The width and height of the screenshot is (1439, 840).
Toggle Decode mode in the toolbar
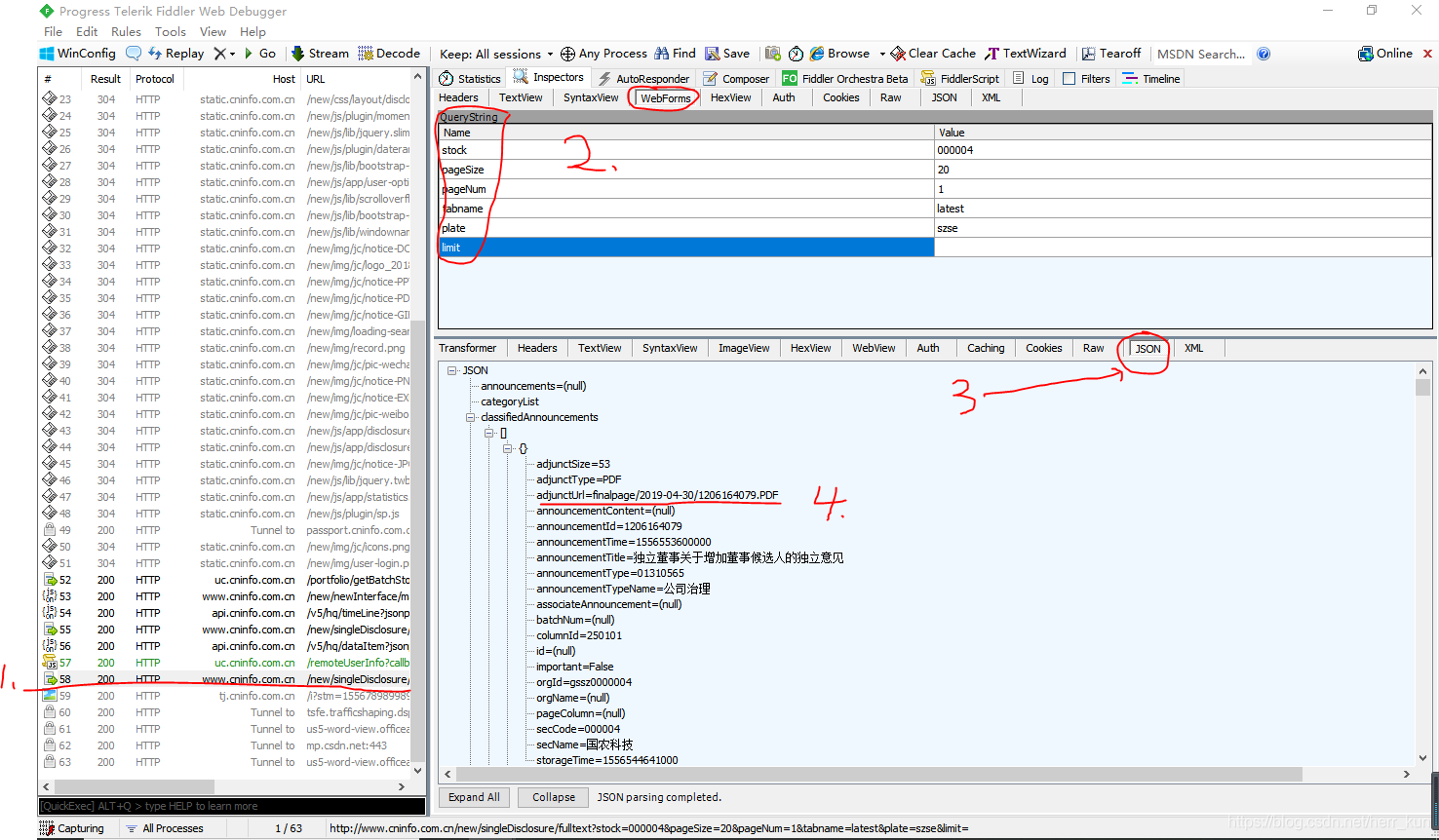[389, 54]
